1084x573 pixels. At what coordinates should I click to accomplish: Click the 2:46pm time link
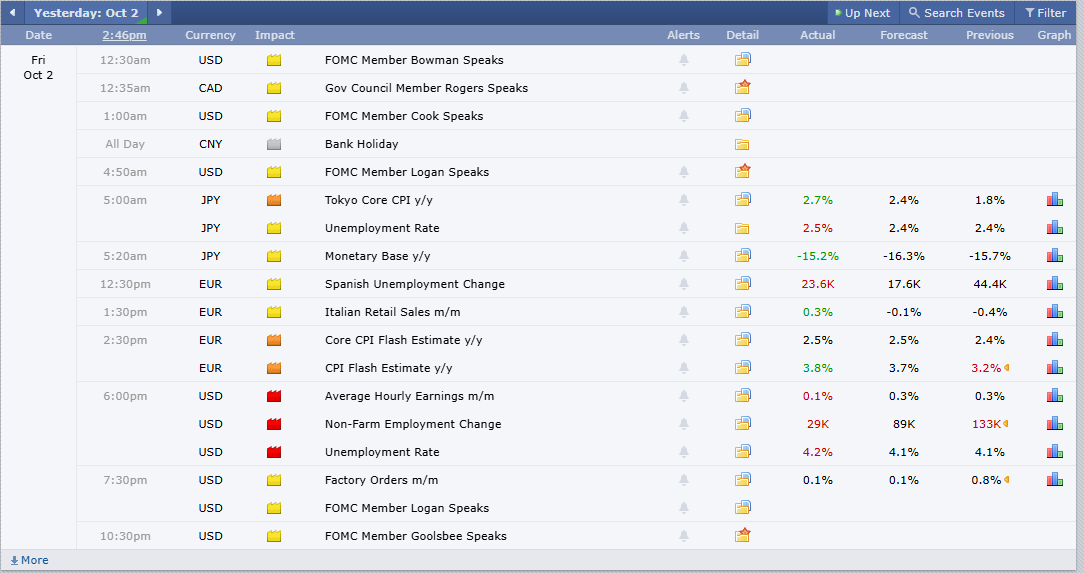124,35
